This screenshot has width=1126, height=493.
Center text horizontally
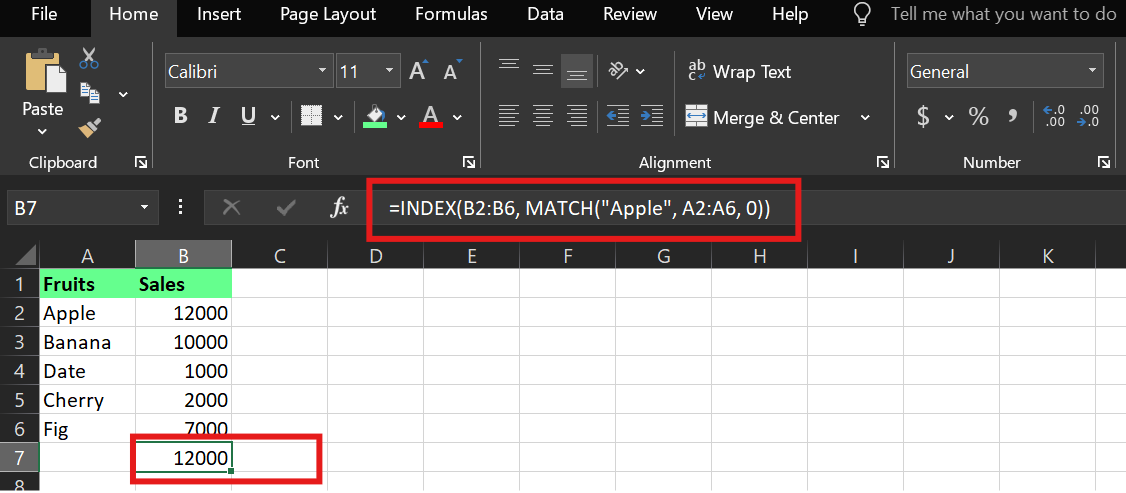pos(543,116)
